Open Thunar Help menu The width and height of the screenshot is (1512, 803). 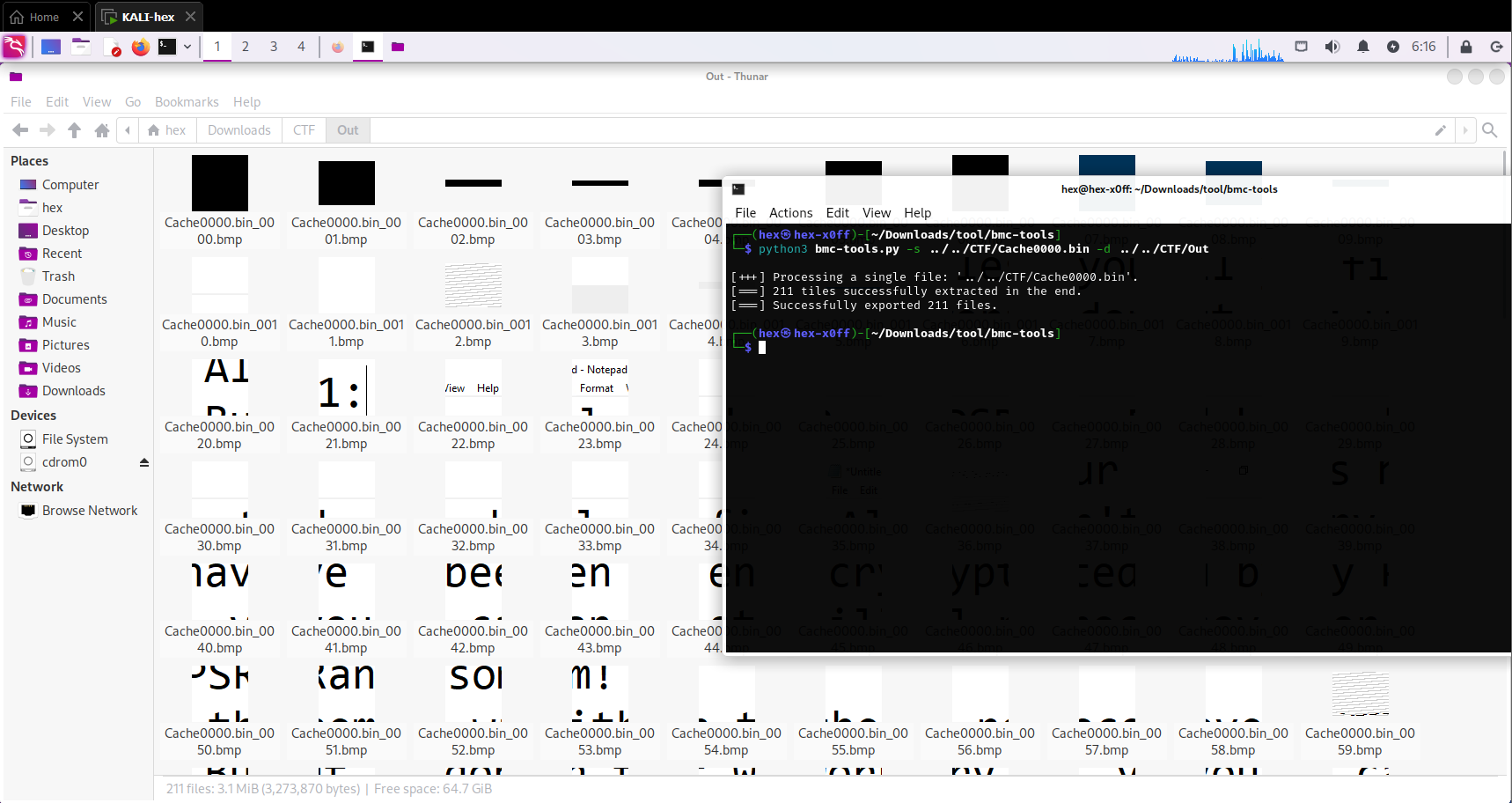246,102
